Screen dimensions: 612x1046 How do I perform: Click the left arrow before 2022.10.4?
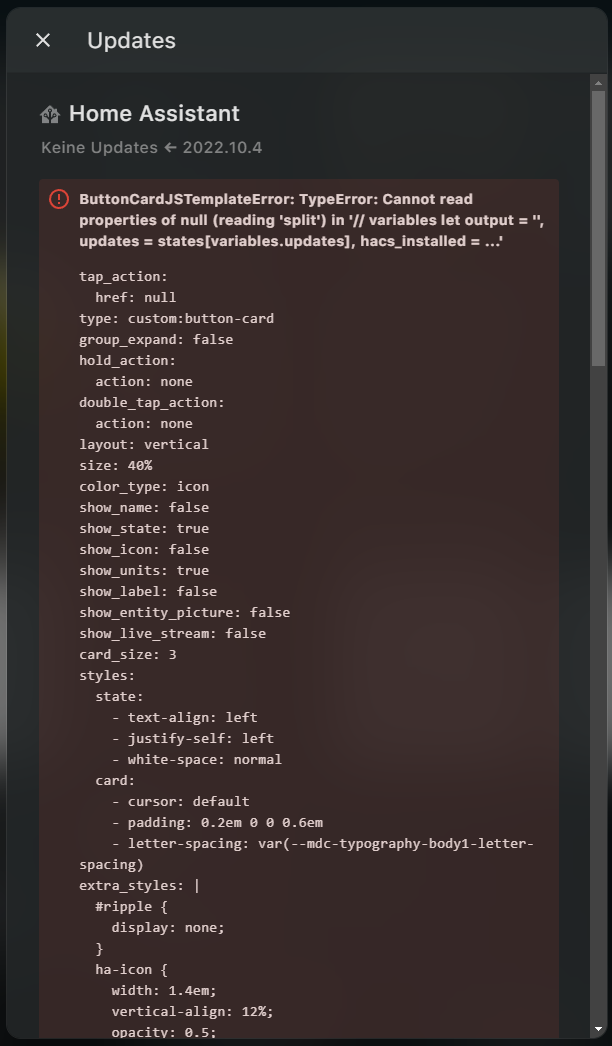point(170,148)
